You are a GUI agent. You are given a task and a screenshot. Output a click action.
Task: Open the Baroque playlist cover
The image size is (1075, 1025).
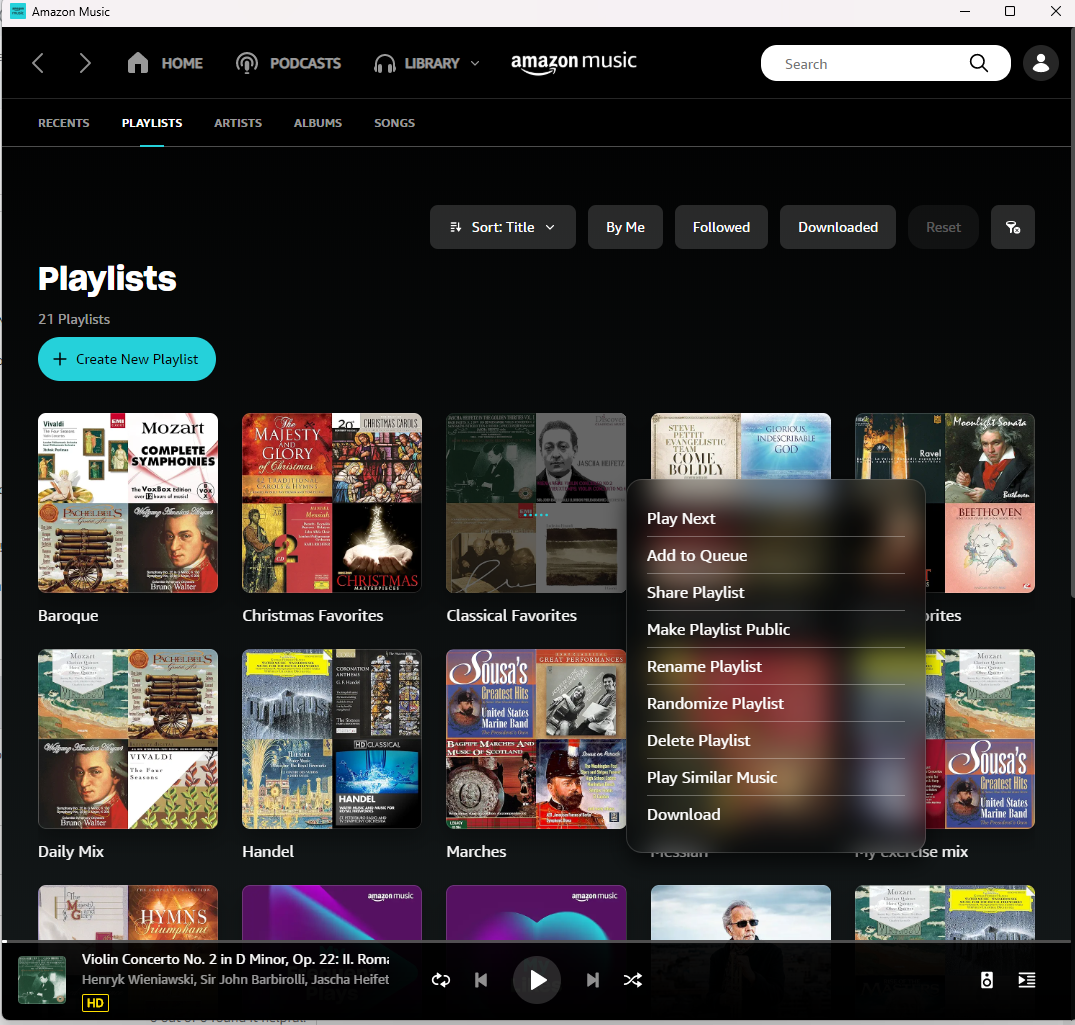127,503
